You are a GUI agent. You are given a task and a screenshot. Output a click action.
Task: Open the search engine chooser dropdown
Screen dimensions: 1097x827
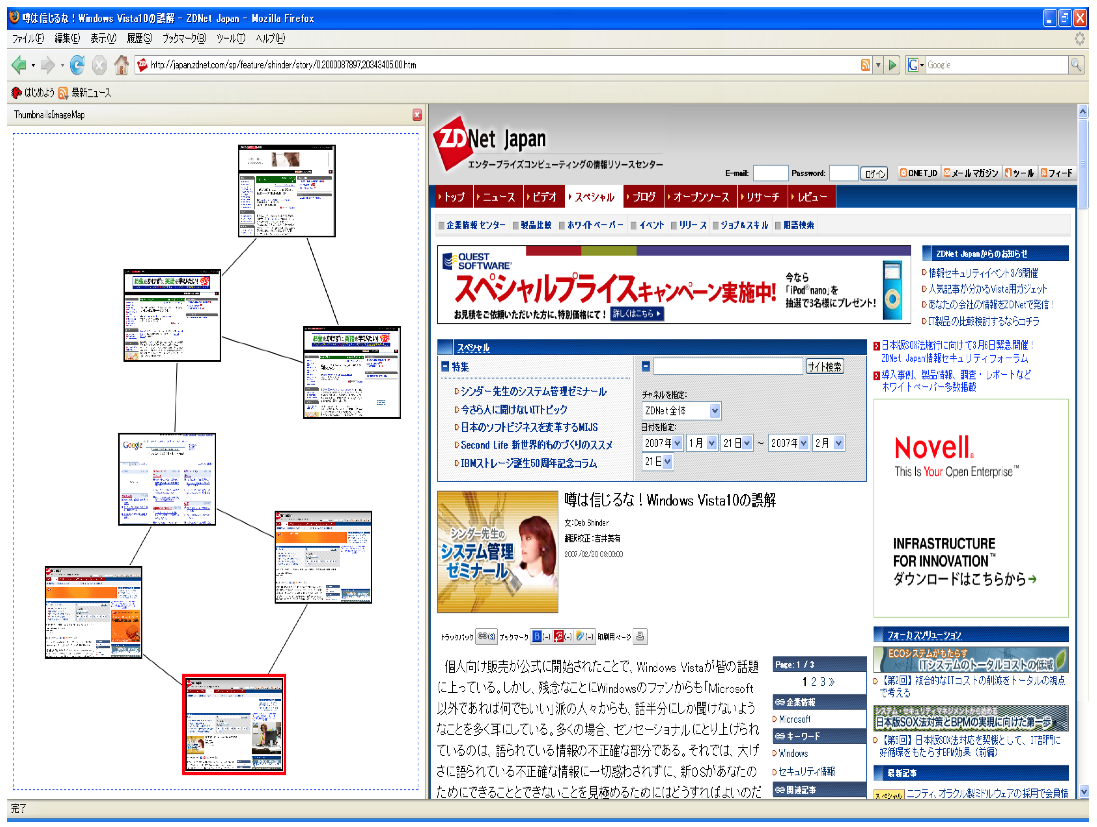[x=922, y=65]
